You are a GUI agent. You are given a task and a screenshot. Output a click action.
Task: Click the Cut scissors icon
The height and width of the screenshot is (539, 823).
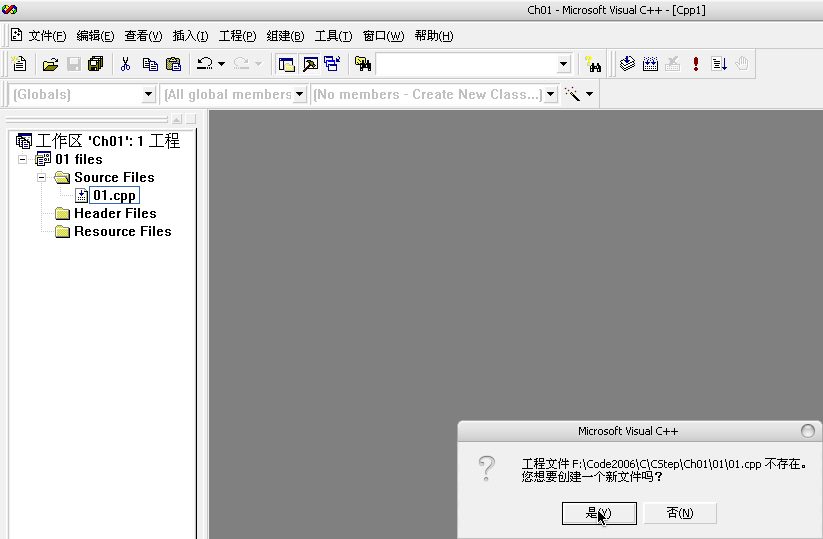[x=125, y=64]
